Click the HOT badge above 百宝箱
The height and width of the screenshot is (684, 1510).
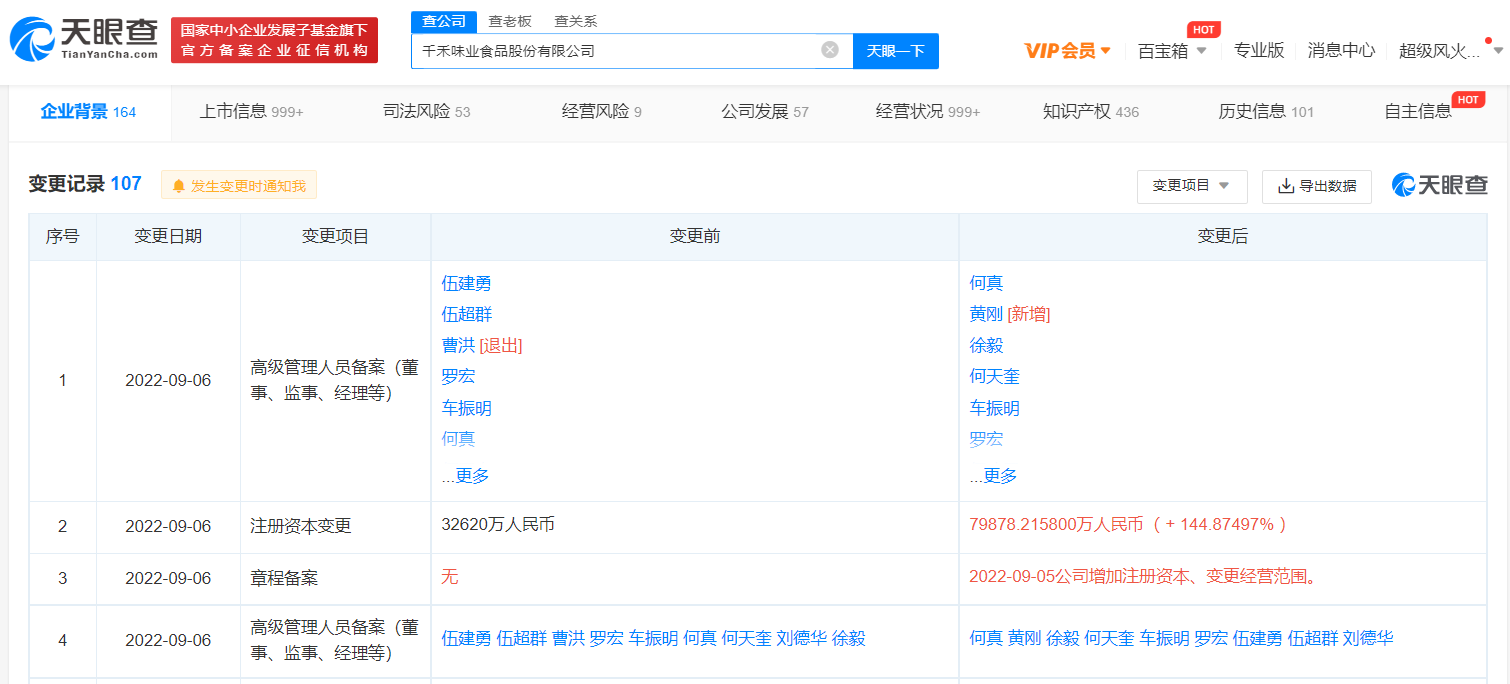(x=1204, y=30)
